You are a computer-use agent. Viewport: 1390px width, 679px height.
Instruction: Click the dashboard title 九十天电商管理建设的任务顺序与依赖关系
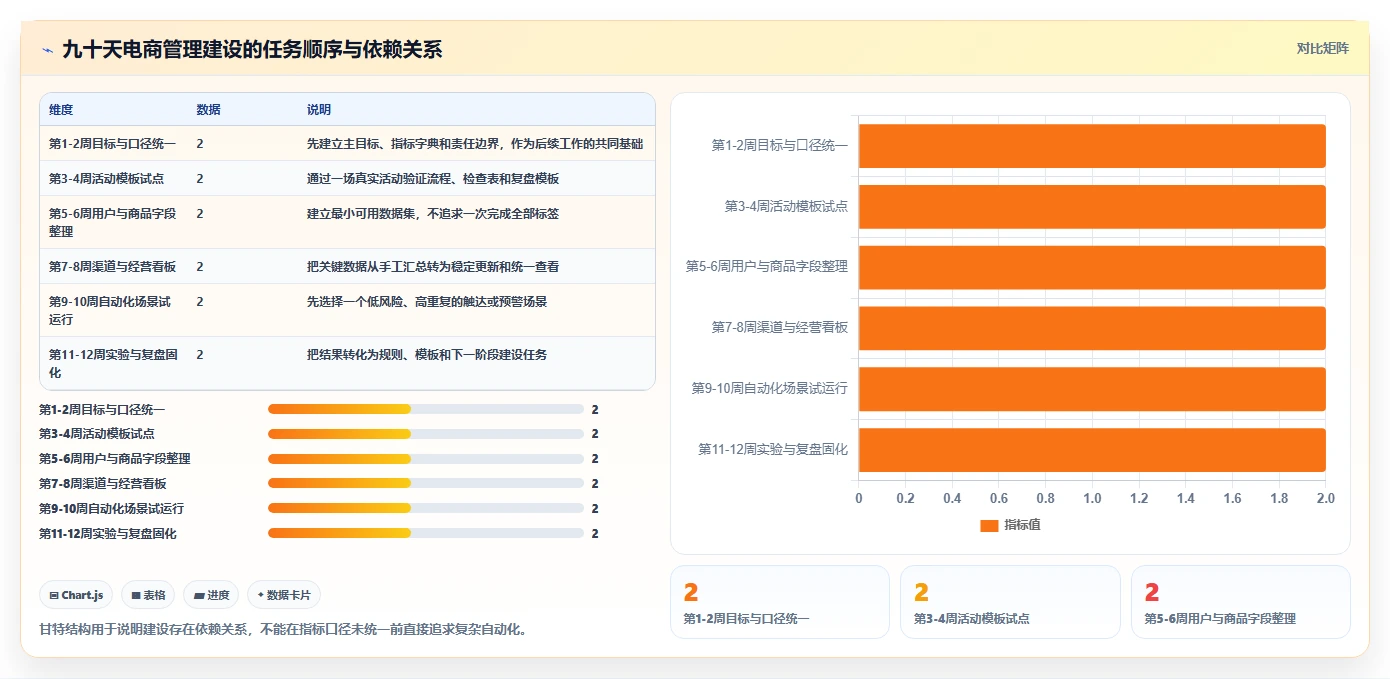coord(252,50)
